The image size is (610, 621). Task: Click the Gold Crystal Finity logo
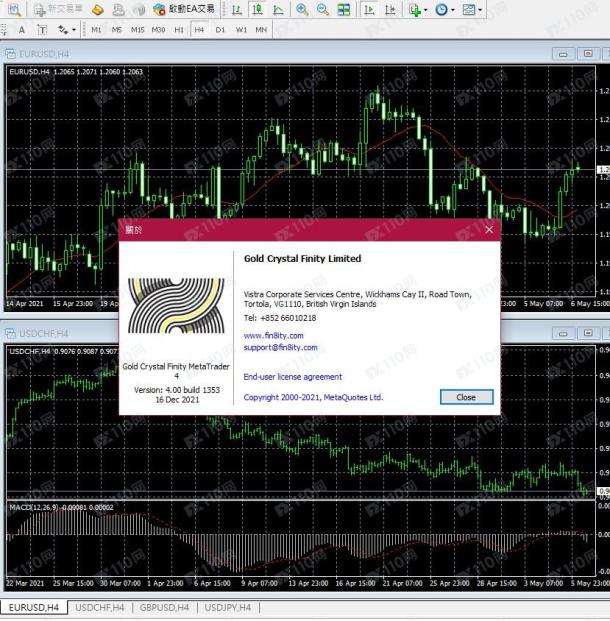(176, 306)
